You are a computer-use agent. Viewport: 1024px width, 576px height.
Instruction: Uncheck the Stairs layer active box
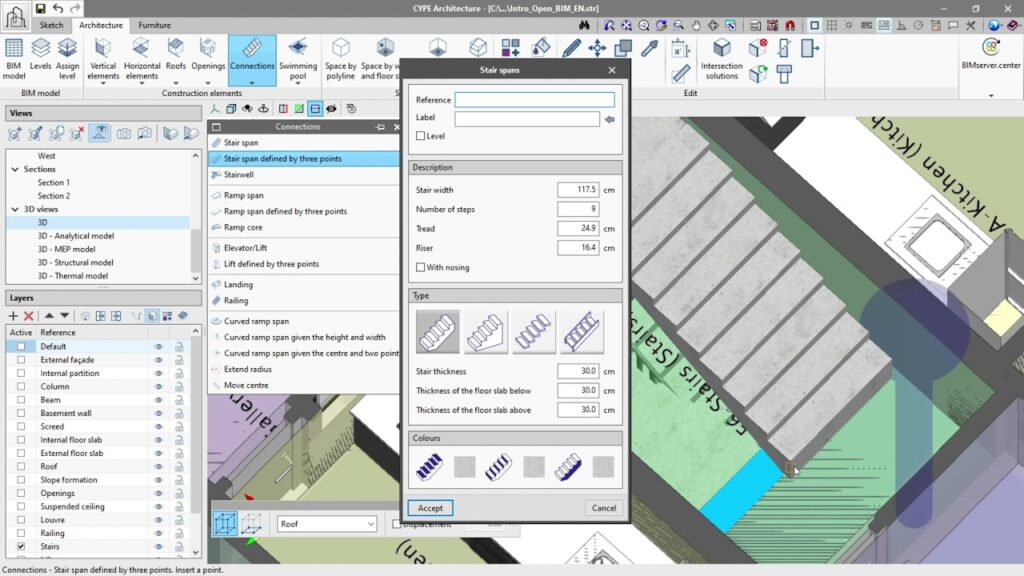[x=21, y=547]
